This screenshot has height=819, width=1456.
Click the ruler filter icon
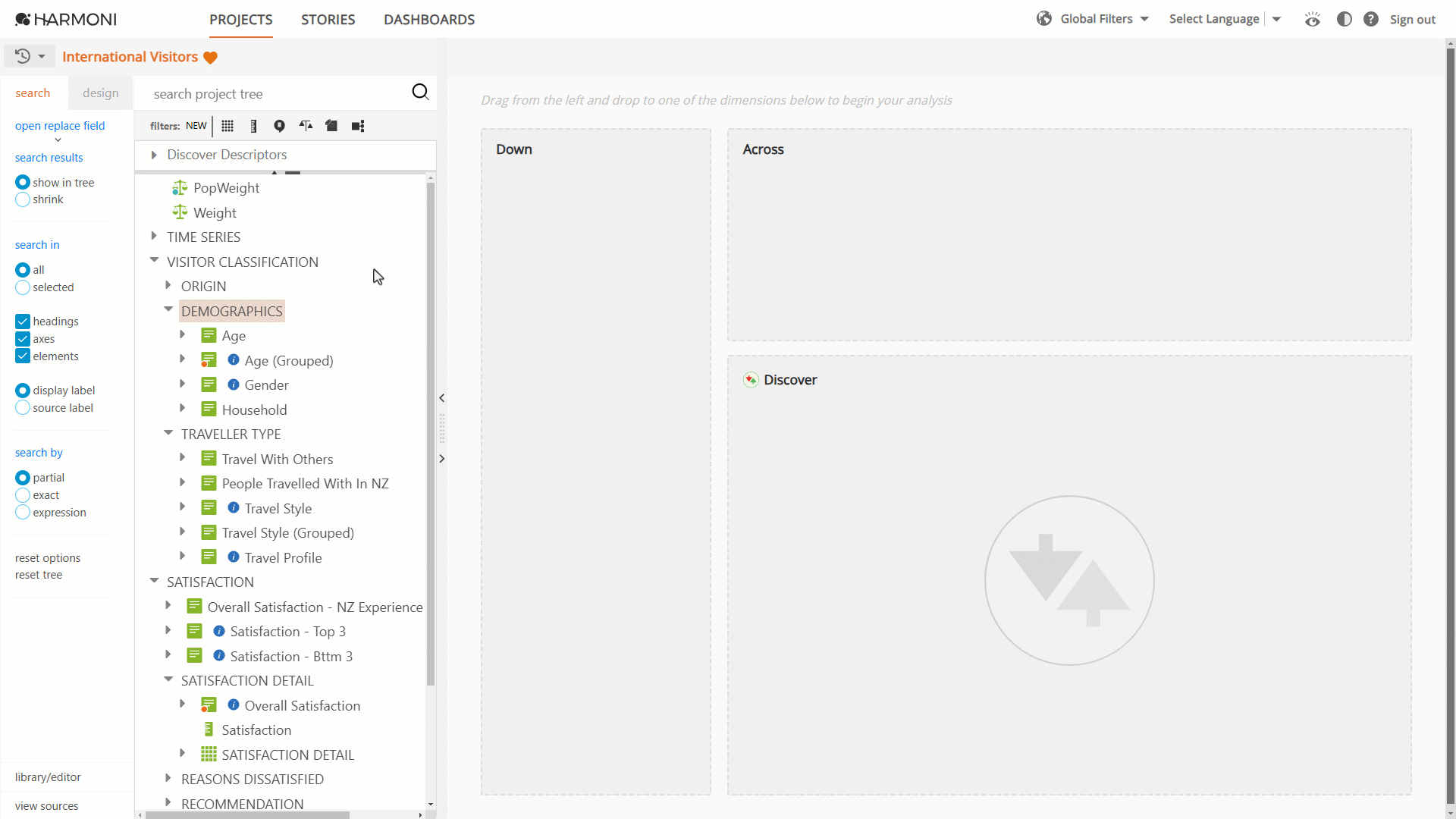click(x=253, y=126)
